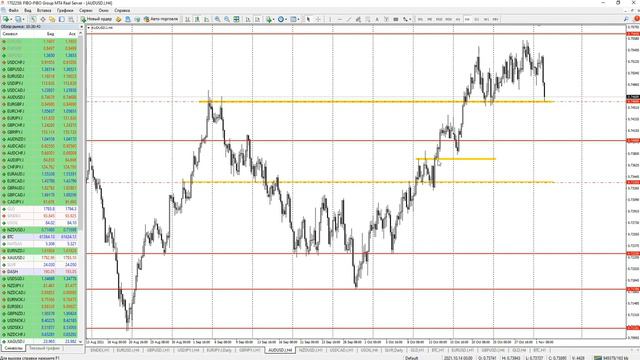This screenshot has height=360, width=640.
Task: Select the vertical line tool
Action: 330,19
